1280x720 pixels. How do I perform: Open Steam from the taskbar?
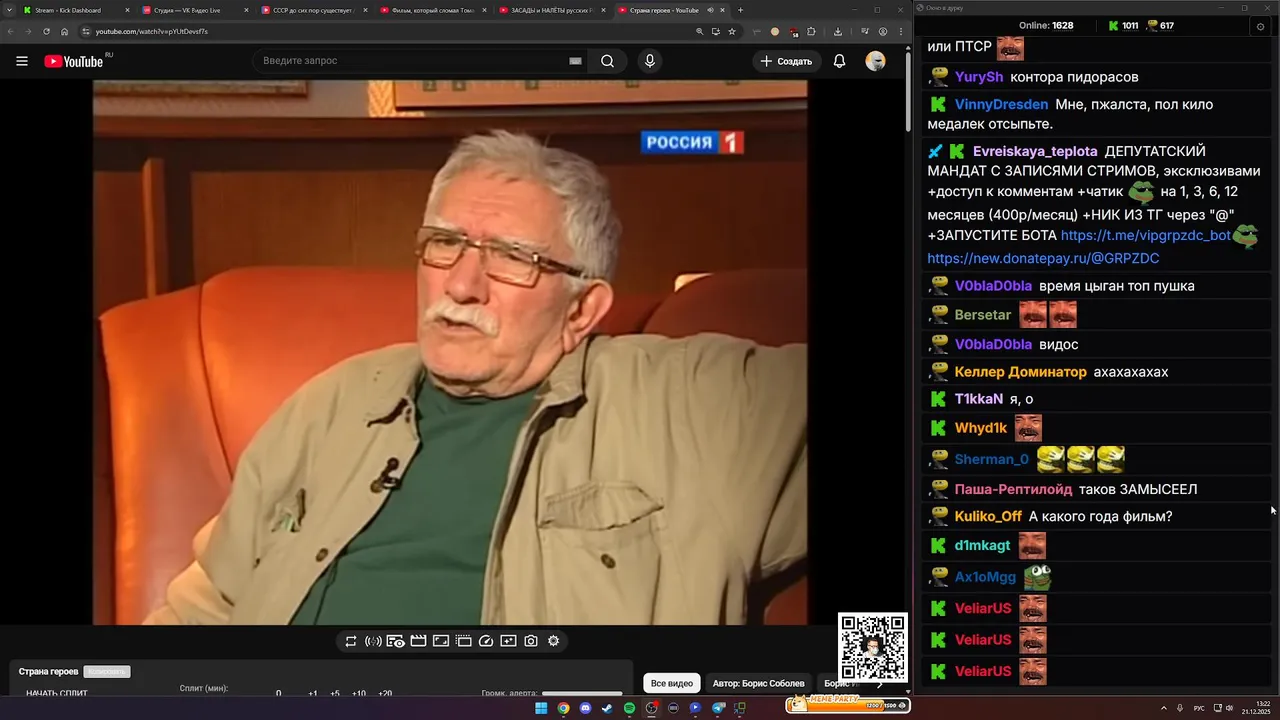coord(607,708)
